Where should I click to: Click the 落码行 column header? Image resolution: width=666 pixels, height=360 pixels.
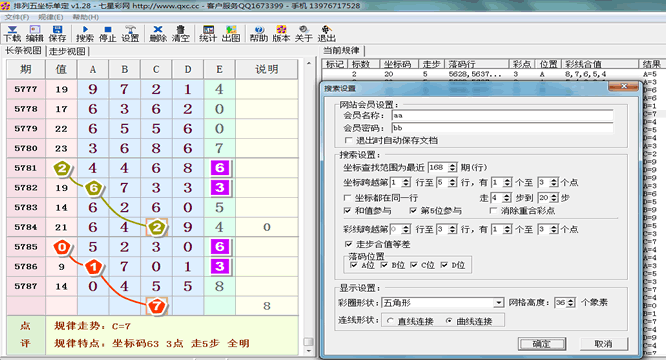477,64
